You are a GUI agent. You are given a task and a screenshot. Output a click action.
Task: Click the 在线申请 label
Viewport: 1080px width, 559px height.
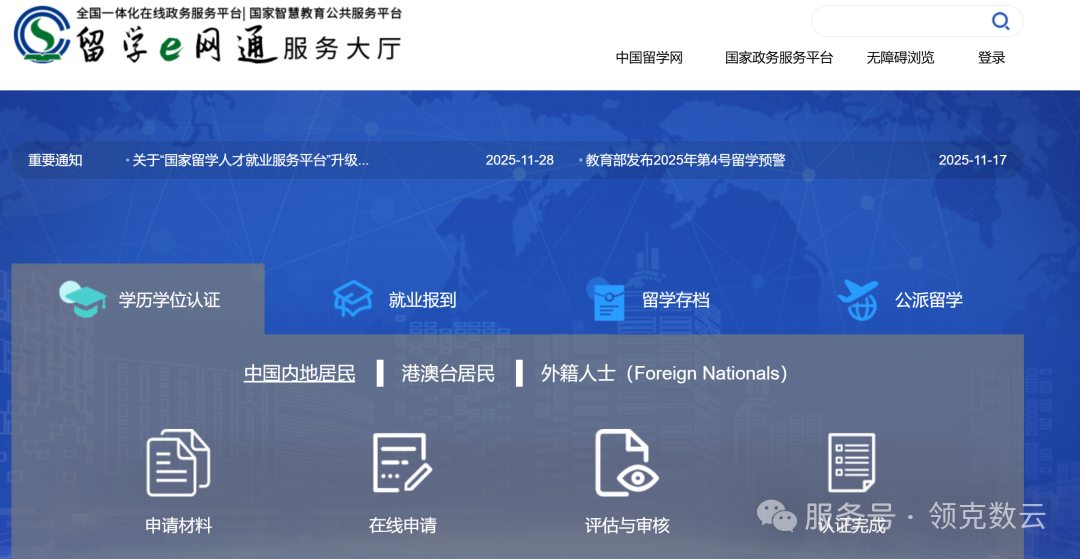tap(402, 527)
